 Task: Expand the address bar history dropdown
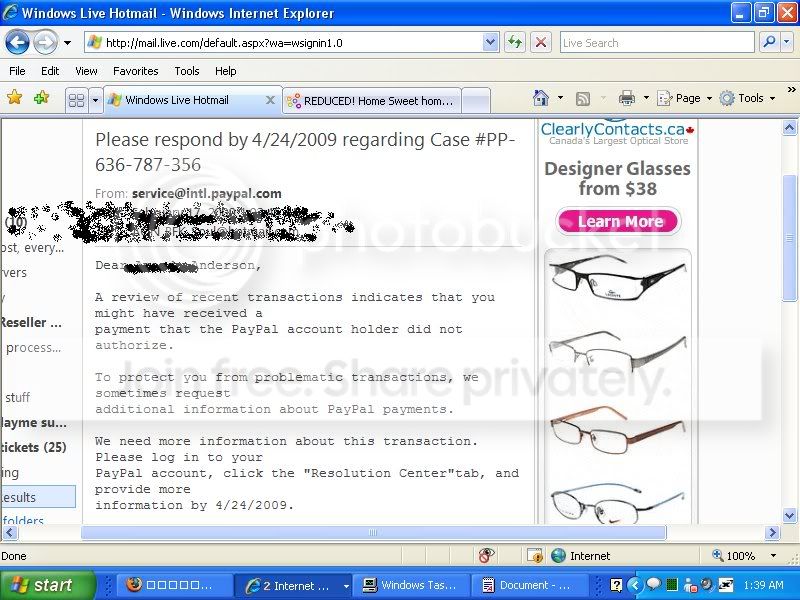point(490,43)
